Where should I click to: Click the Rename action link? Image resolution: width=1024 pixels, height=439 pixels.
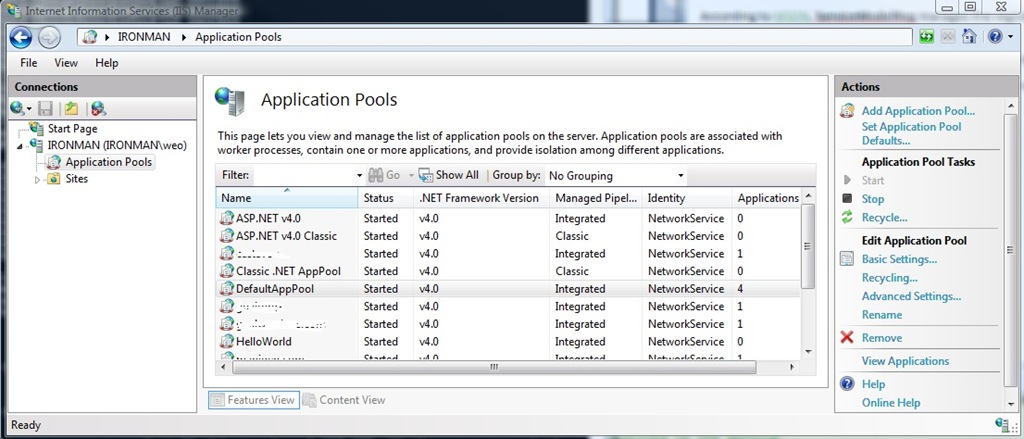882,314
